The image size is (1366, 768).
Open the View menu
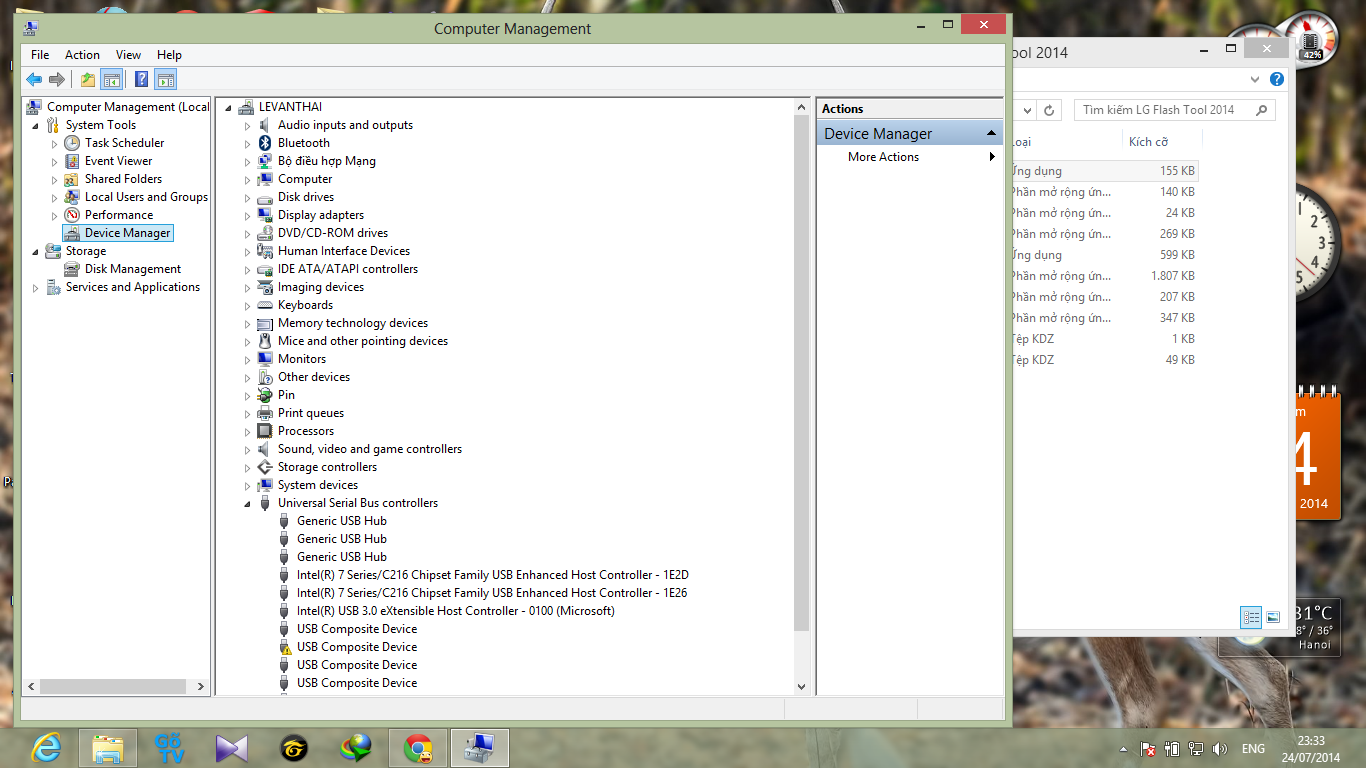point(128,55)
